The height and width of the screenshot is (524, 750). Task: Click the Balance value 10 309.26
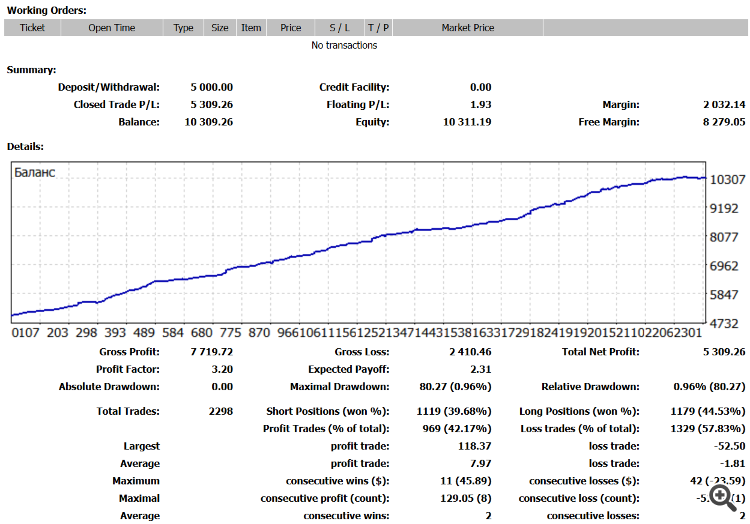pos(209,122)
